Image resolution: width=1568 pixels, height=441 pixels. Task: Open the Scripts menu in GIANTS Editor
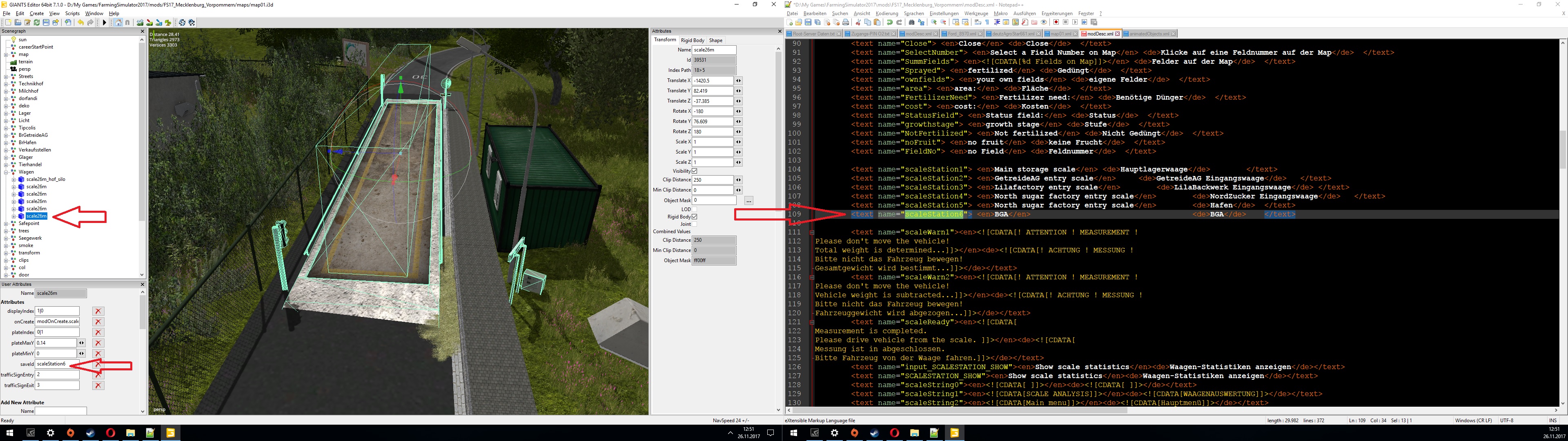click(x=72, y=13)
